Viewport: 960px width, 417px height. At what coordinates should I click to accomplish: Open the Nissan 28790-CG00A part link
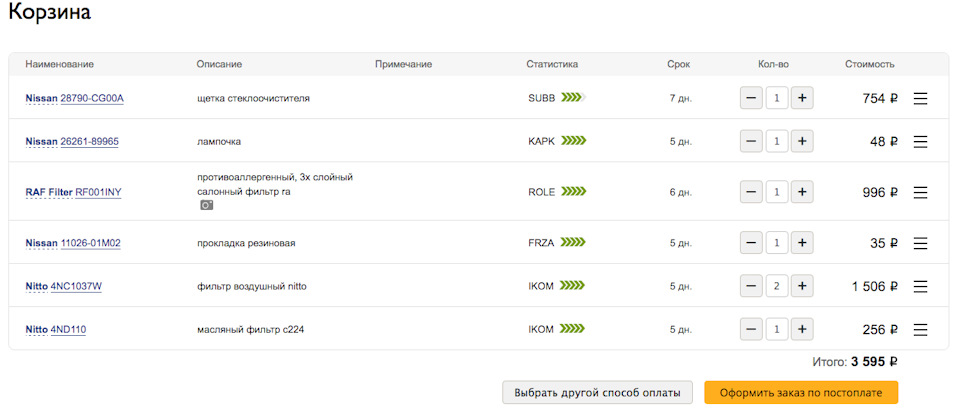pyautogui.click(x=92, y=98)
